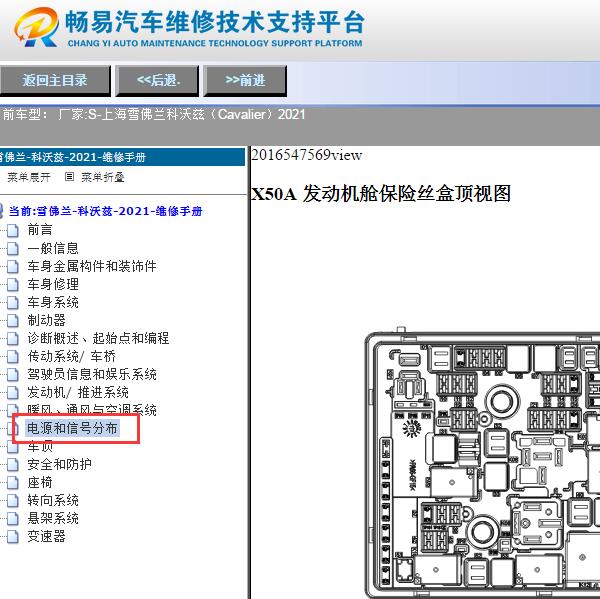
Task: Select the 座椅 entry
Action: click(40, 482)
